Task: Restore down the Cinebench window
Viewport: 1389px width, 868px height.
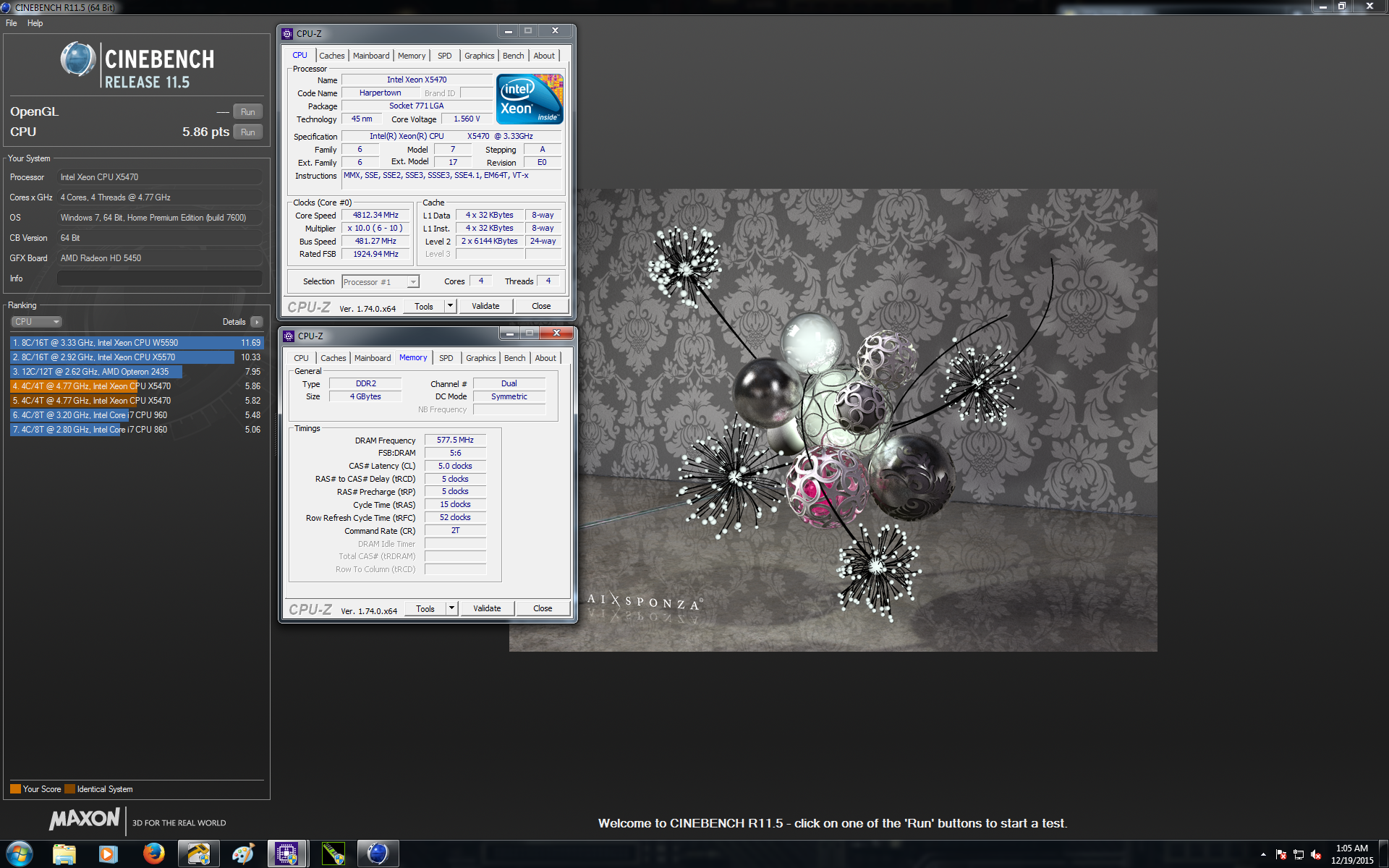Action: [x=1342, y=7]
